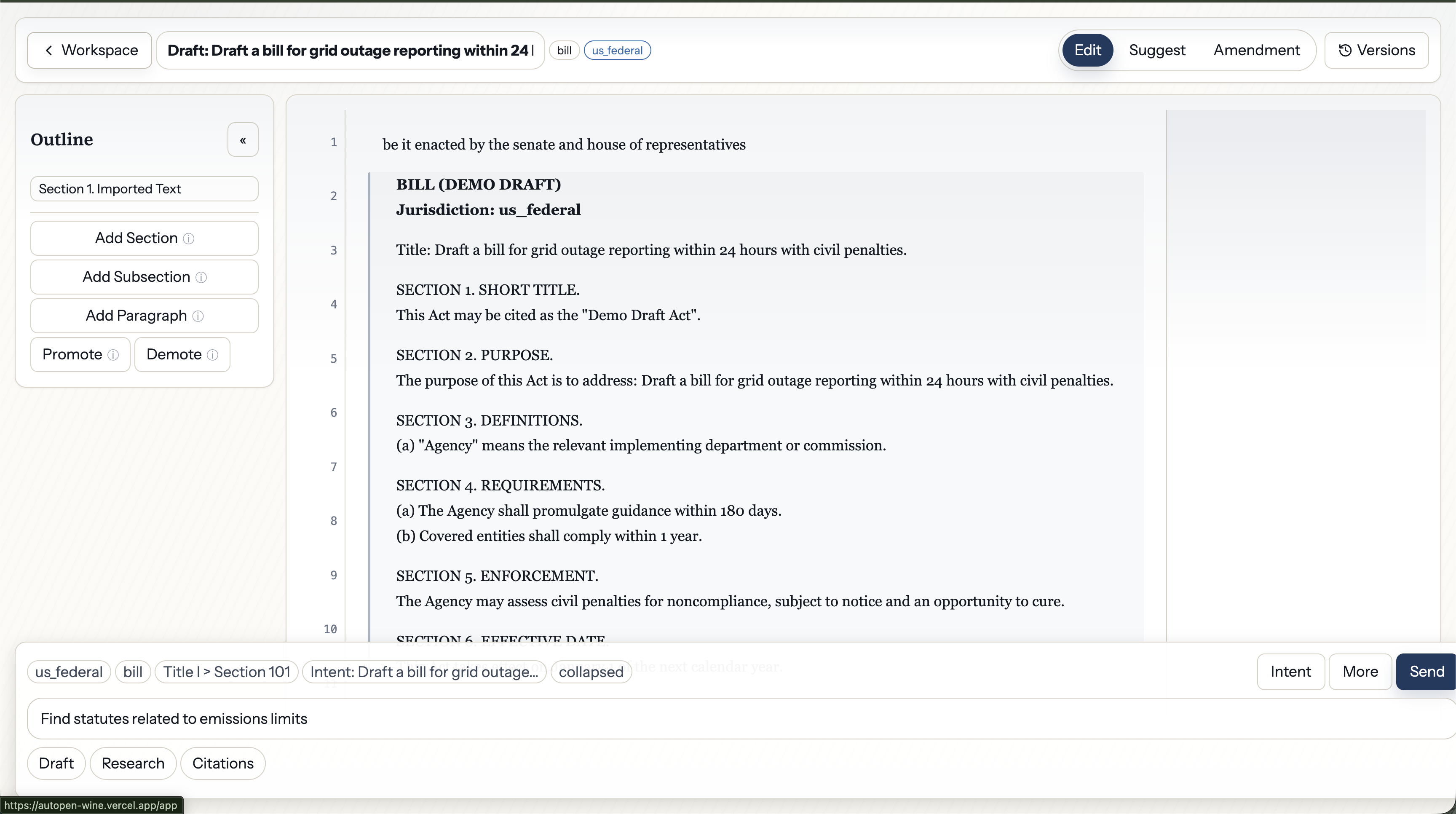Click the Add Section button
This screenshot has height=814, width=1456.
[136, 238]
